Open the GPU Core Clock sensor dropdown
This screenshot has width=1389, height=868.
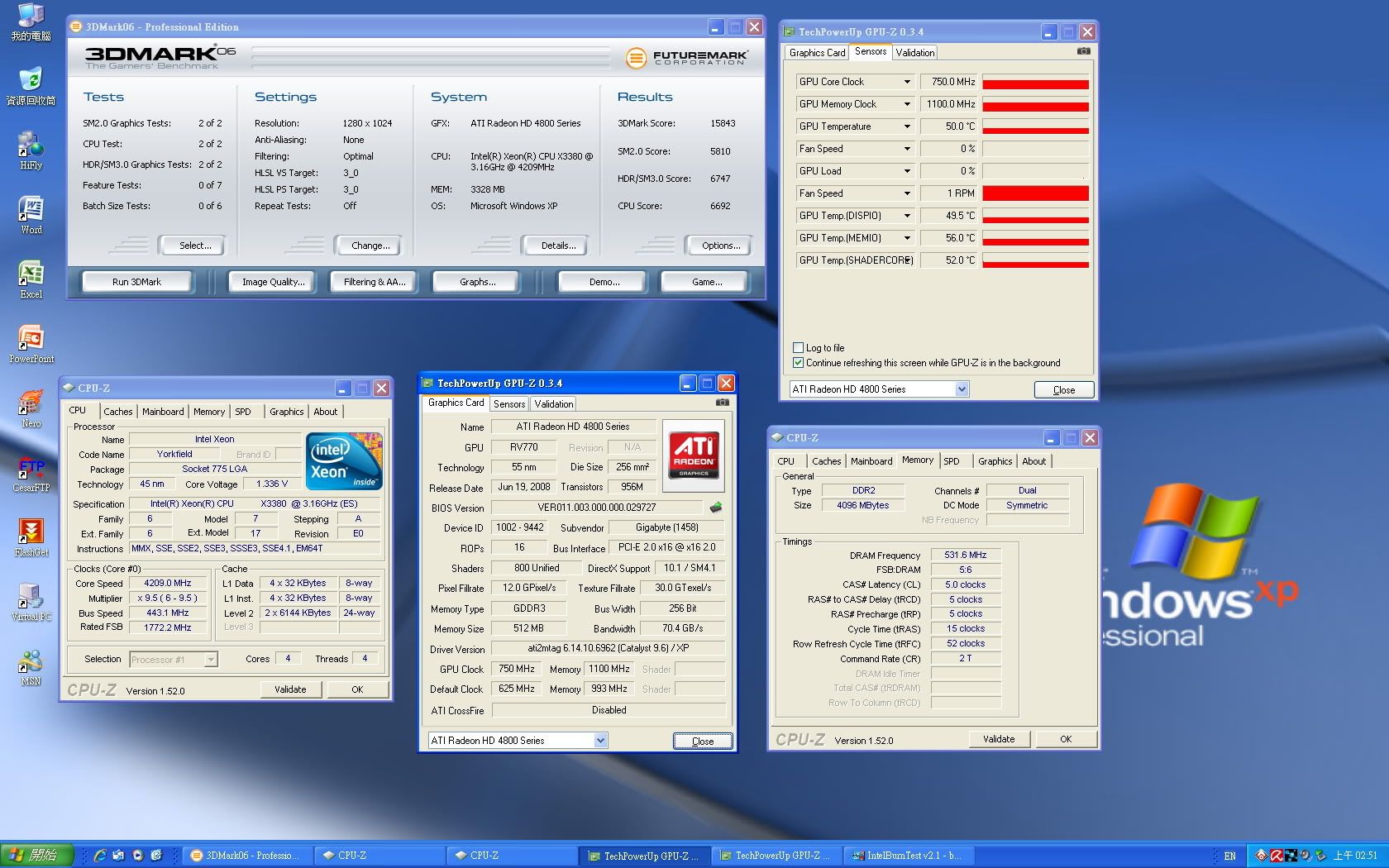(907, 82)
